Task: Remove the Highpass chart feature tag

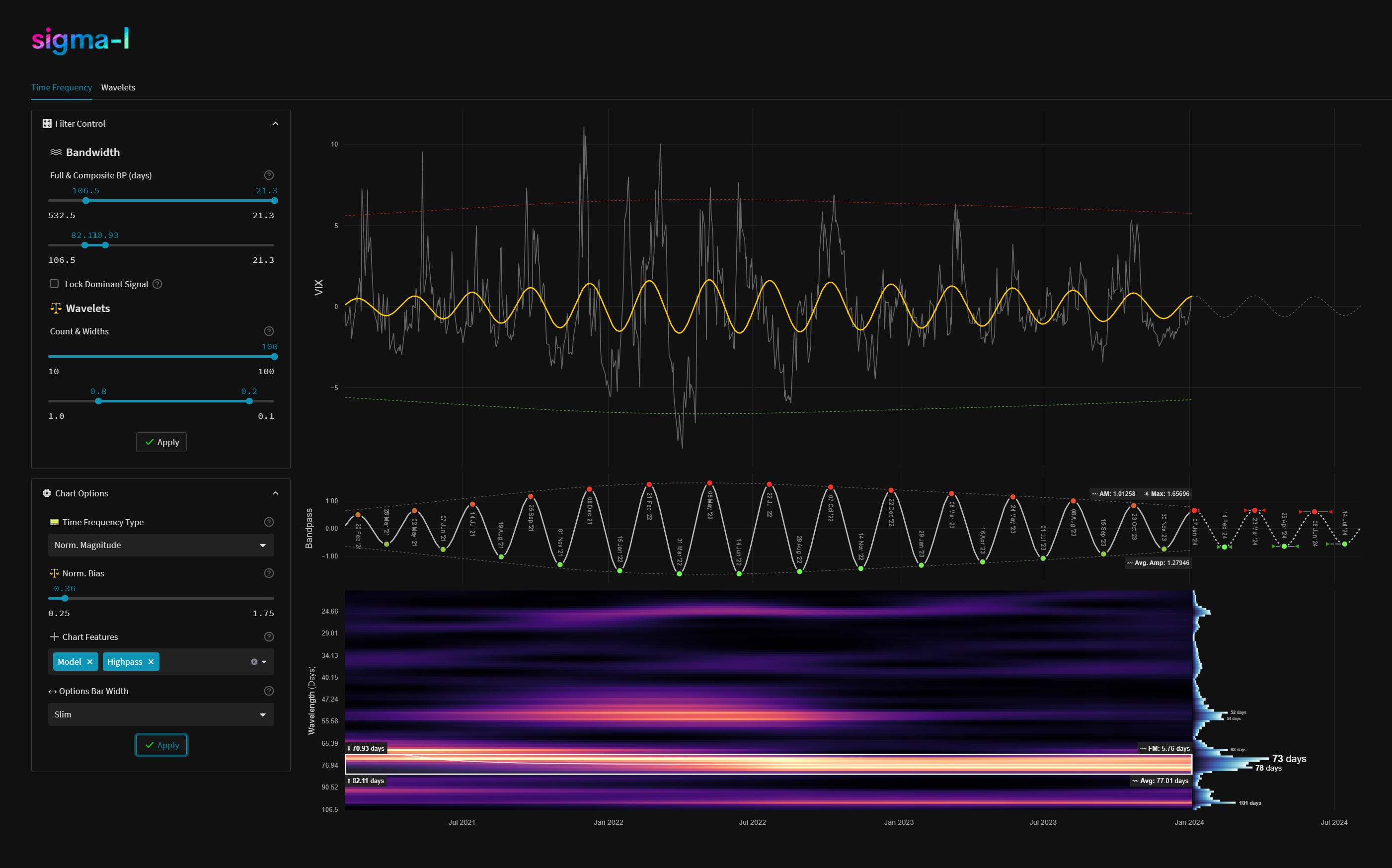Action: click(x=151, y=662)
